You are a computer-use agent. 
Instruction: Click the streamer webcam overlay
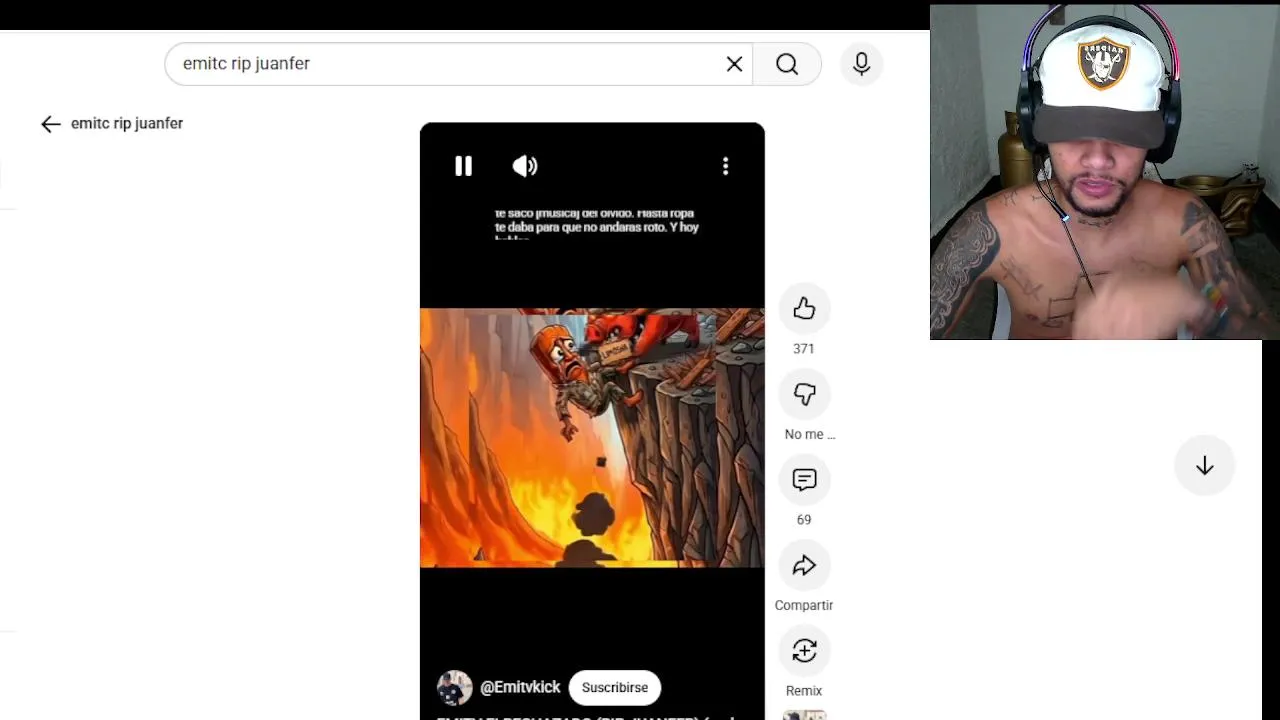click(x=1105, y=172)
